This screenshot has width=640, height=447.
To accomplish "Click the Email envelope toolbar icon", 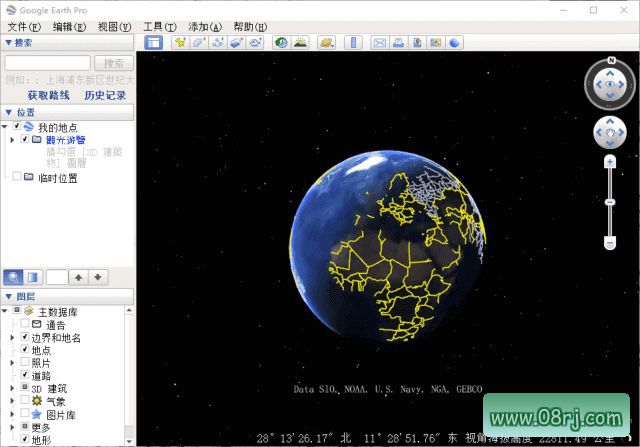I will [379, 43].
